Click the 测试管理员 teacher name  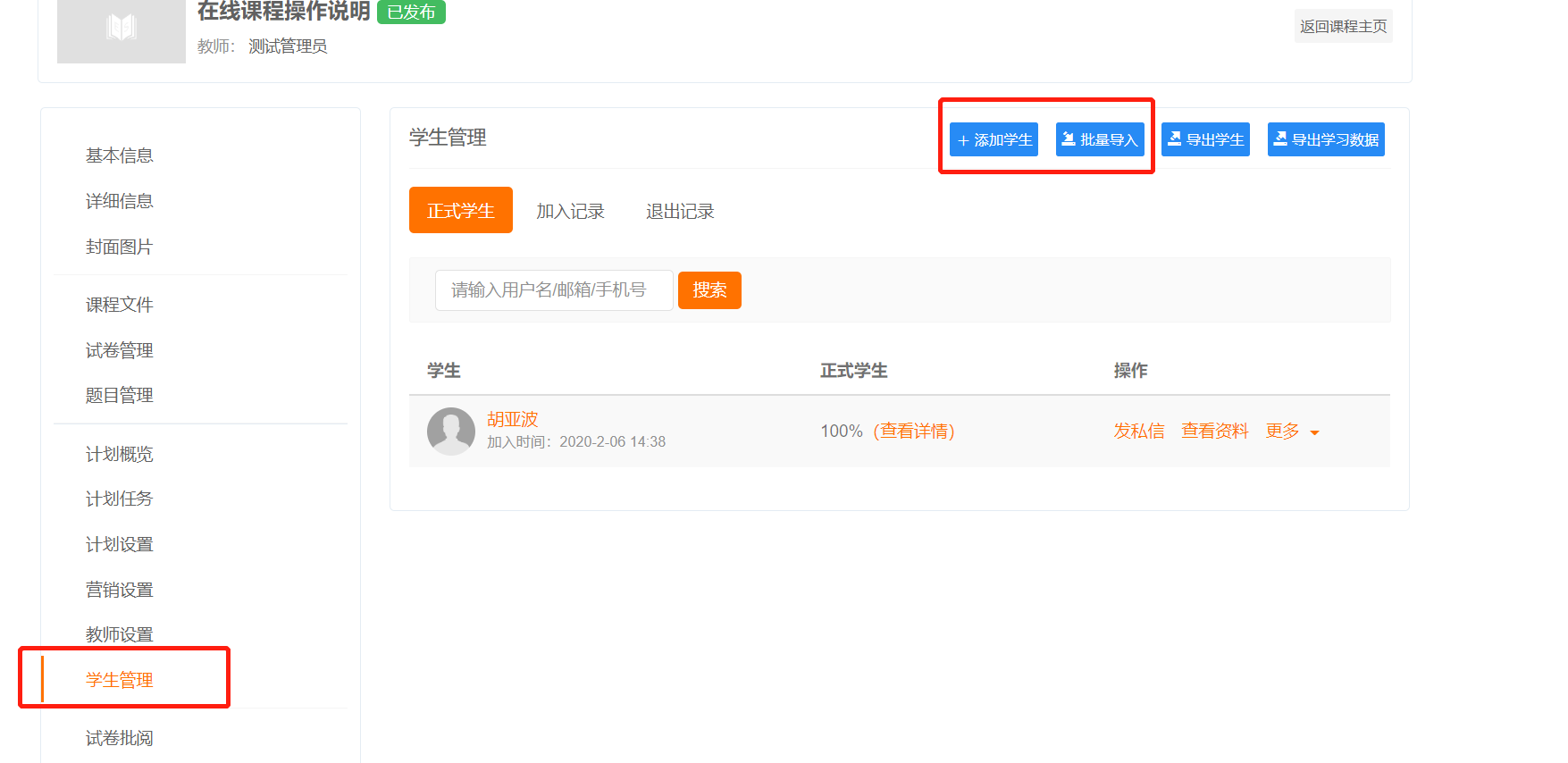pyautogui.click(x=288, y=46)
